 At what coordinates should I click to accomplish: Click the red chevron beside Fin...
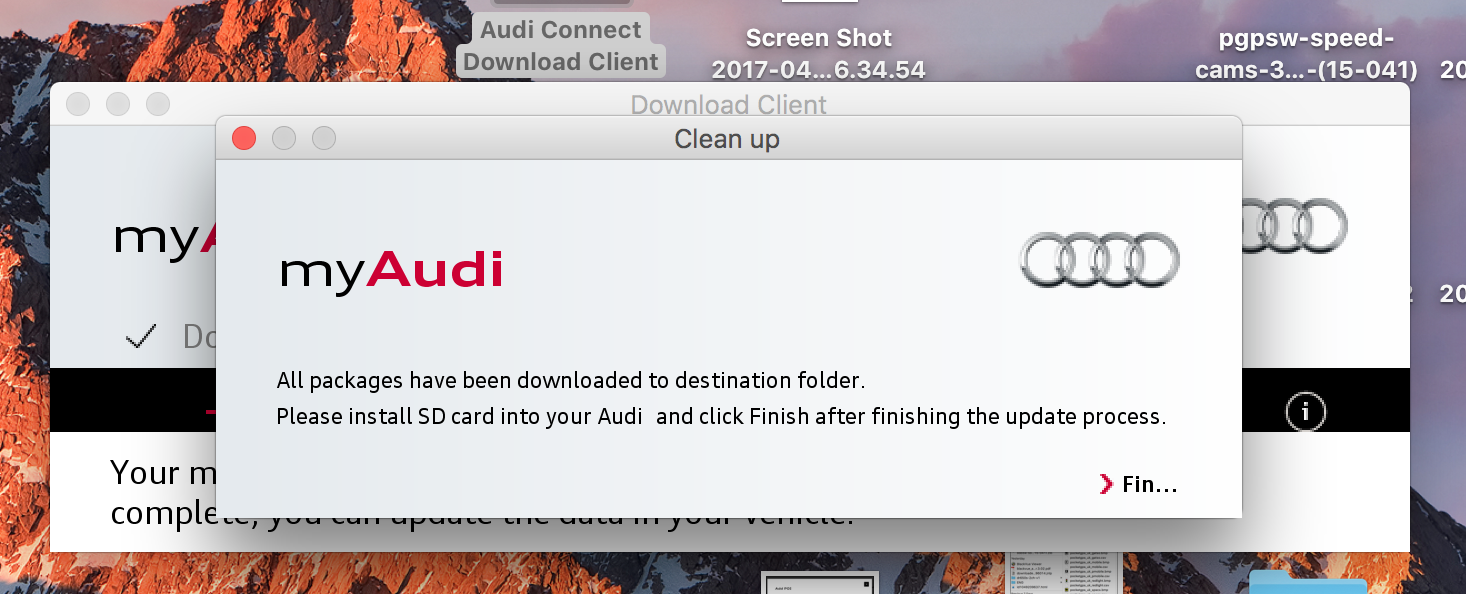coord(1106,485)
